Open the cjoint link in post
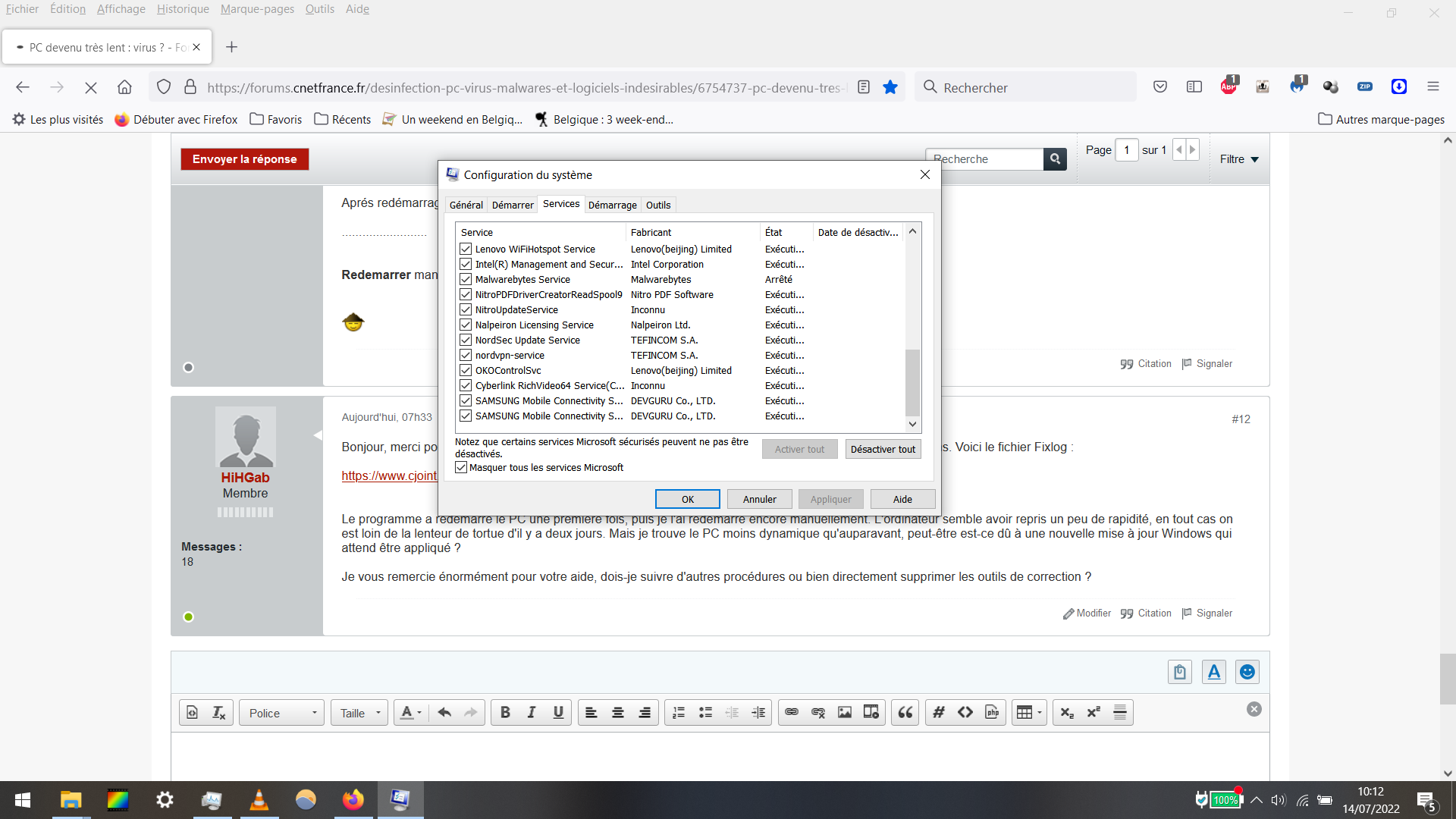 pyautogui.click(x=389, y=475)
